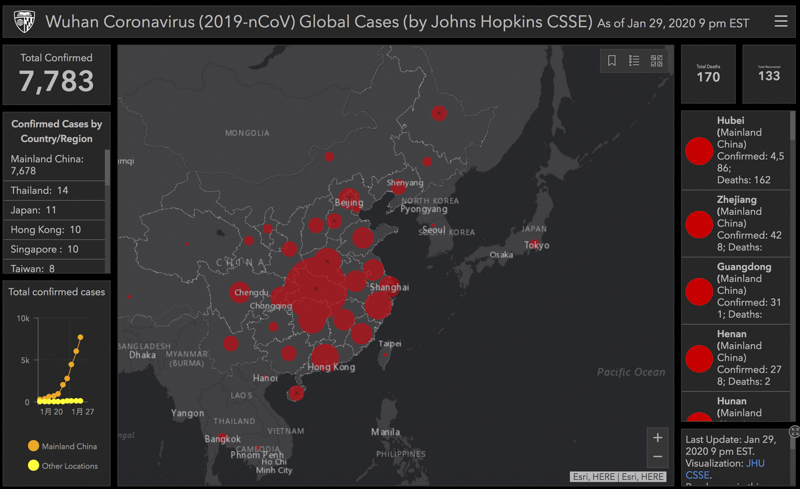
Task: Open the map bookmarks icon
Action: [612, 61]
